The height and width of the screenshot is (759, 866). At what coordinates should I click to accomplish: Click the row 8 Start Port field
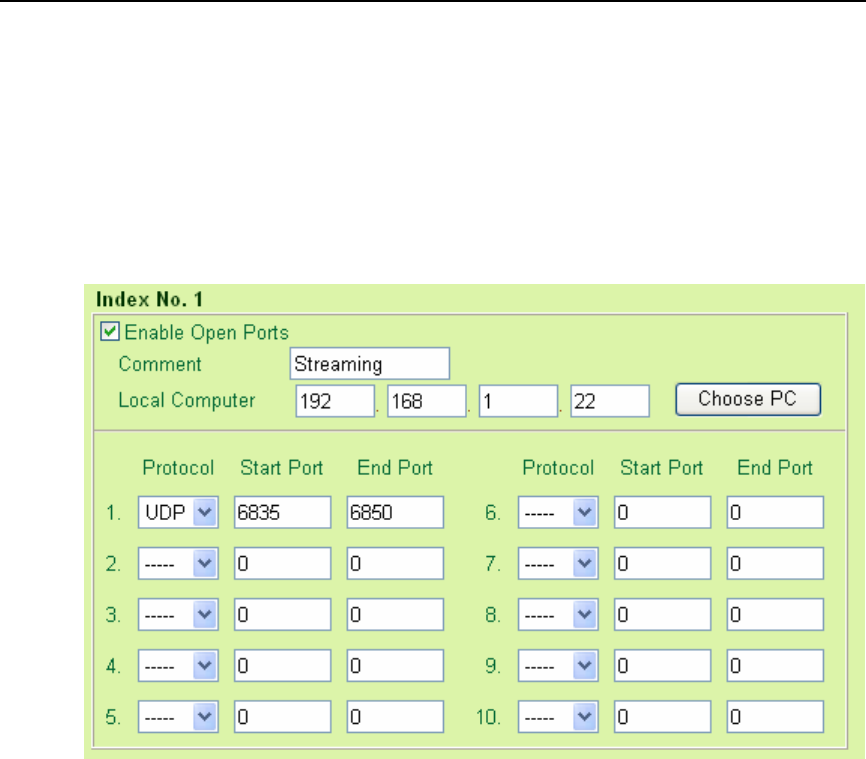tap(662, 614)
